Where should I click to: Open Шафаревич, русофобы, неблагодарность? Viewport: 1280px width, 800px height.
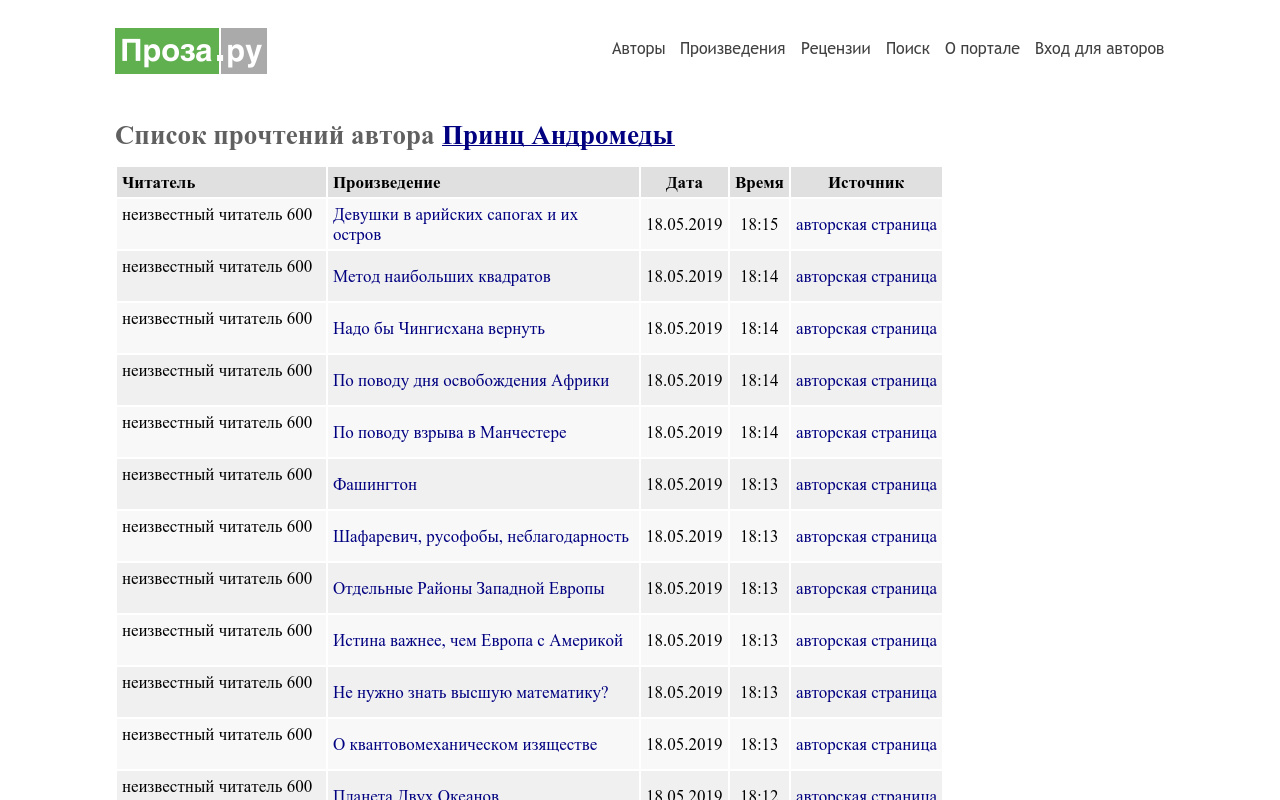[481, 536]
